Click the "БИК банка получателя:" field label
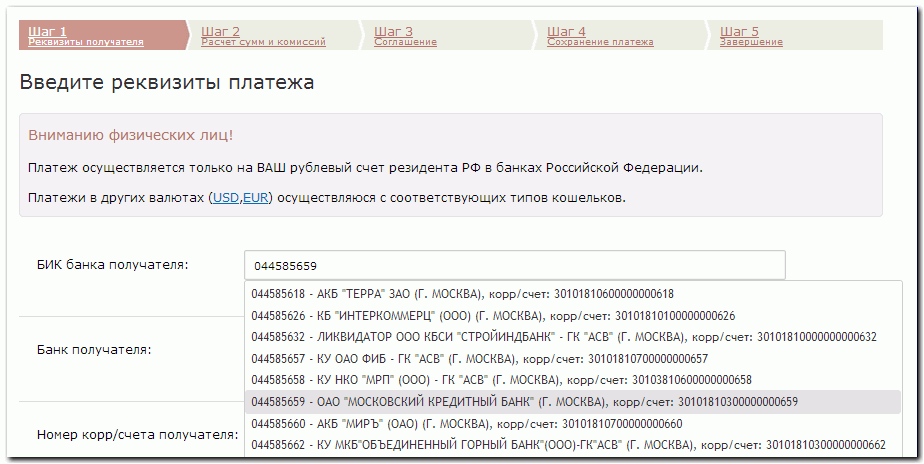 pyautogui.click(x=112, y=264)
